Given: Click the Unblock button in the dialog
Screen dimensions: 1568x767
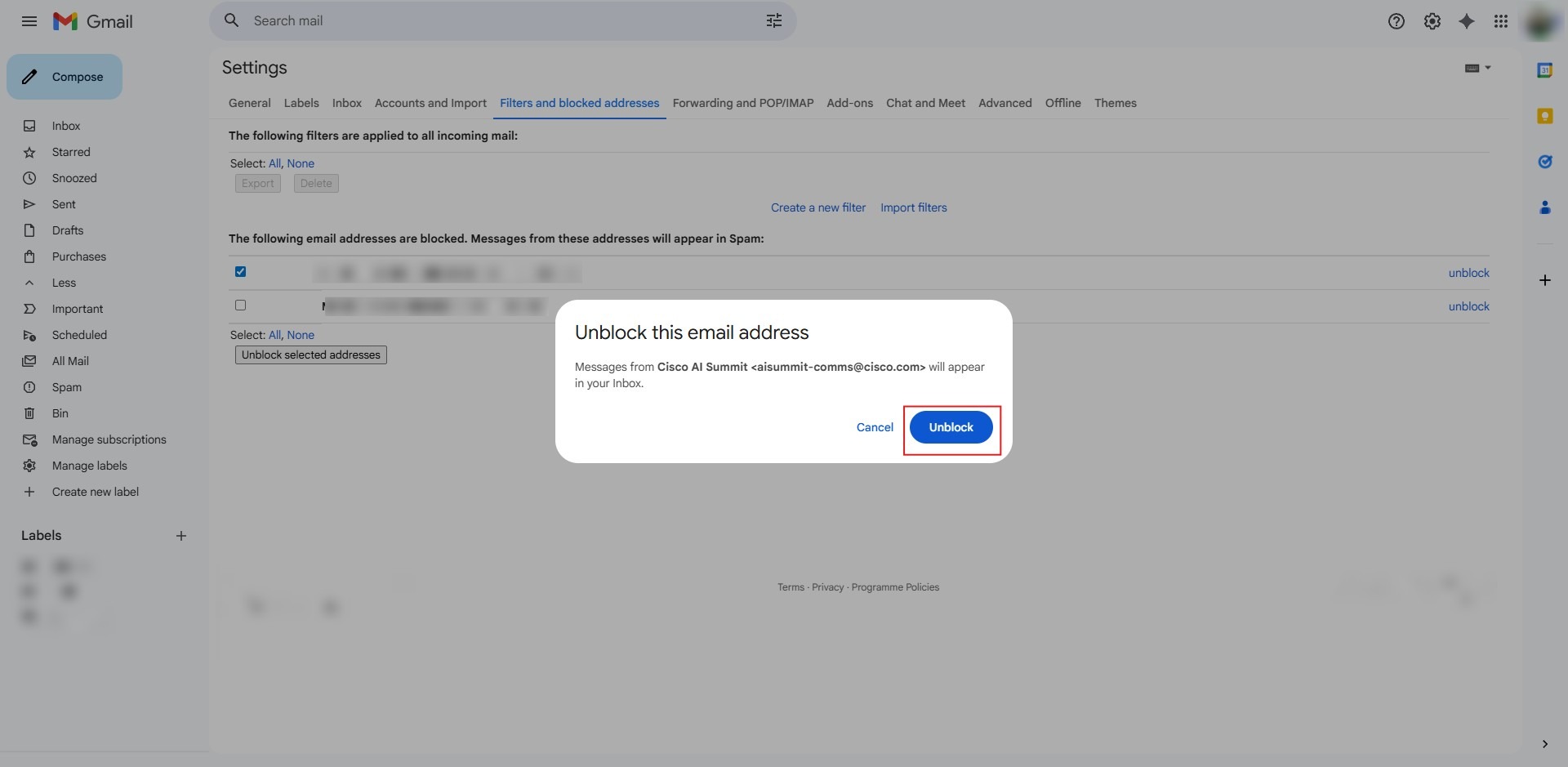Looking at the screenshot, I should pyautogui.click(x=951, y=427).
